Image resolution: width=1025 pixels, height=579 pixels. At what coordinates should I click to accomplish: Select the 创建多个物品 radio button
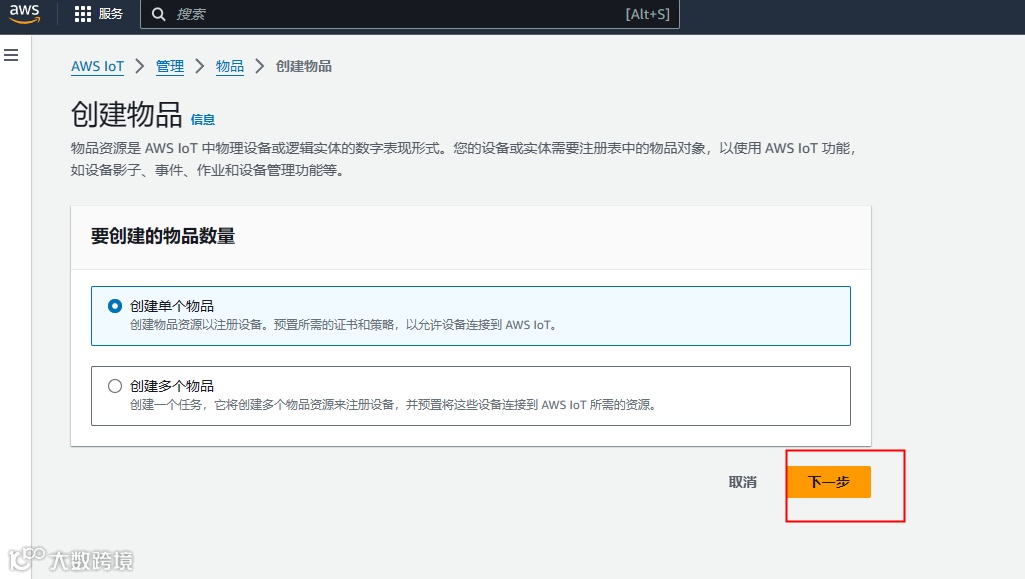[115, 386]
